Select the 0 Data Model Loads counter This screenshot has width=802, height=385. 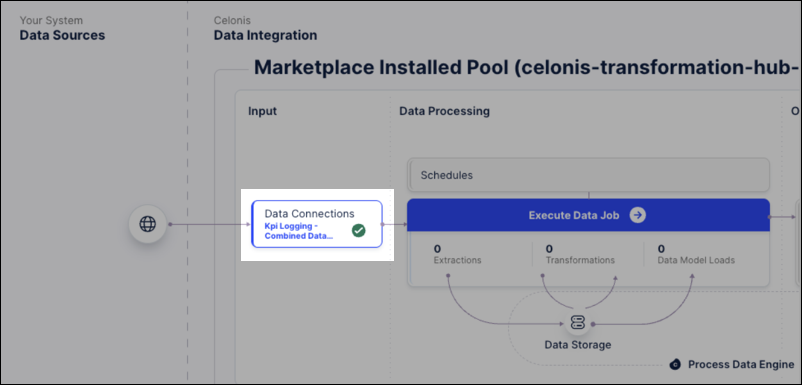696,255
